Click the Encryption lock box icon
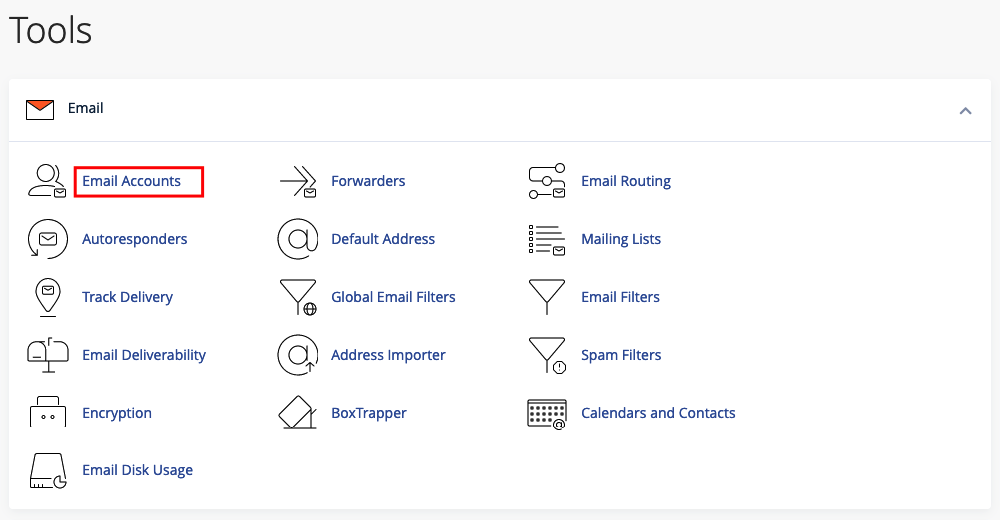The image size is (1000, 520). (46, 413)
